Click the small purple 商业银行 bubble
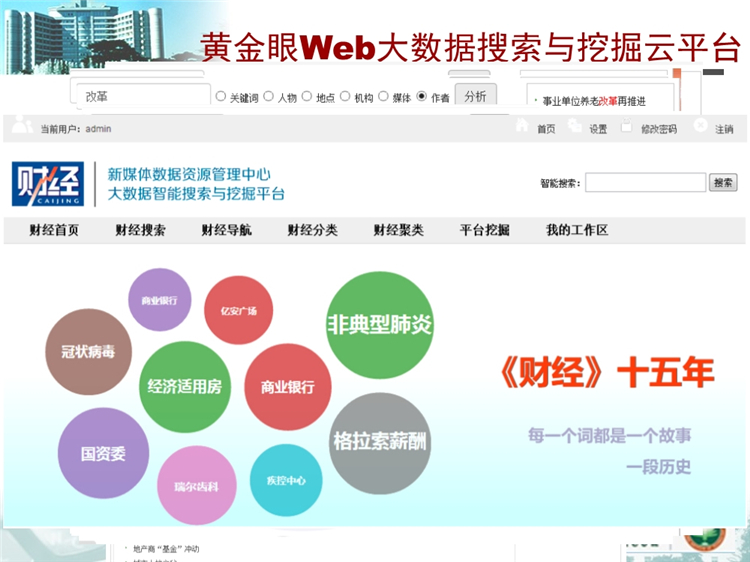Viewport: 750px width, 562px height. (x=159, y=300)
